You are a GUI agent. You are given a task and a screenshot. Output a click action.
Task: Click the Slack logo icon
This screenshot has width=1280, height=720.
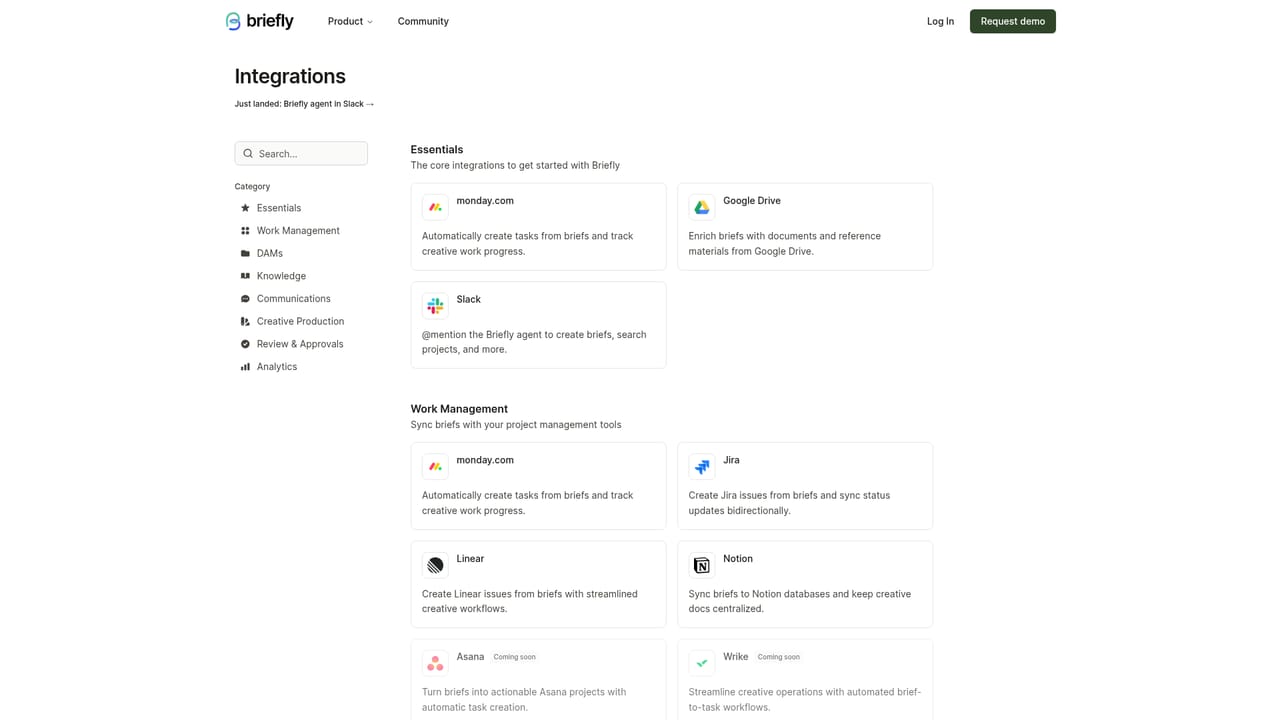click(x=435, y=306)
